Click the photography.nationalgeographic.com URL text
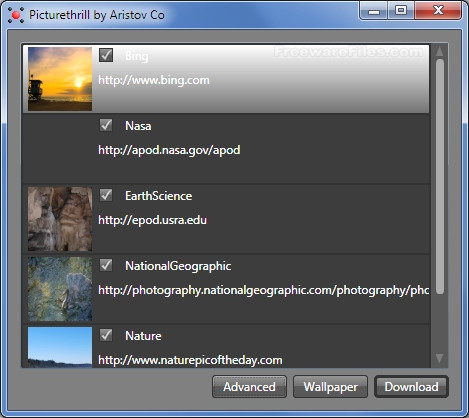Image resolution: width=469 pixels, height=418 pixels. click(264, 290)
